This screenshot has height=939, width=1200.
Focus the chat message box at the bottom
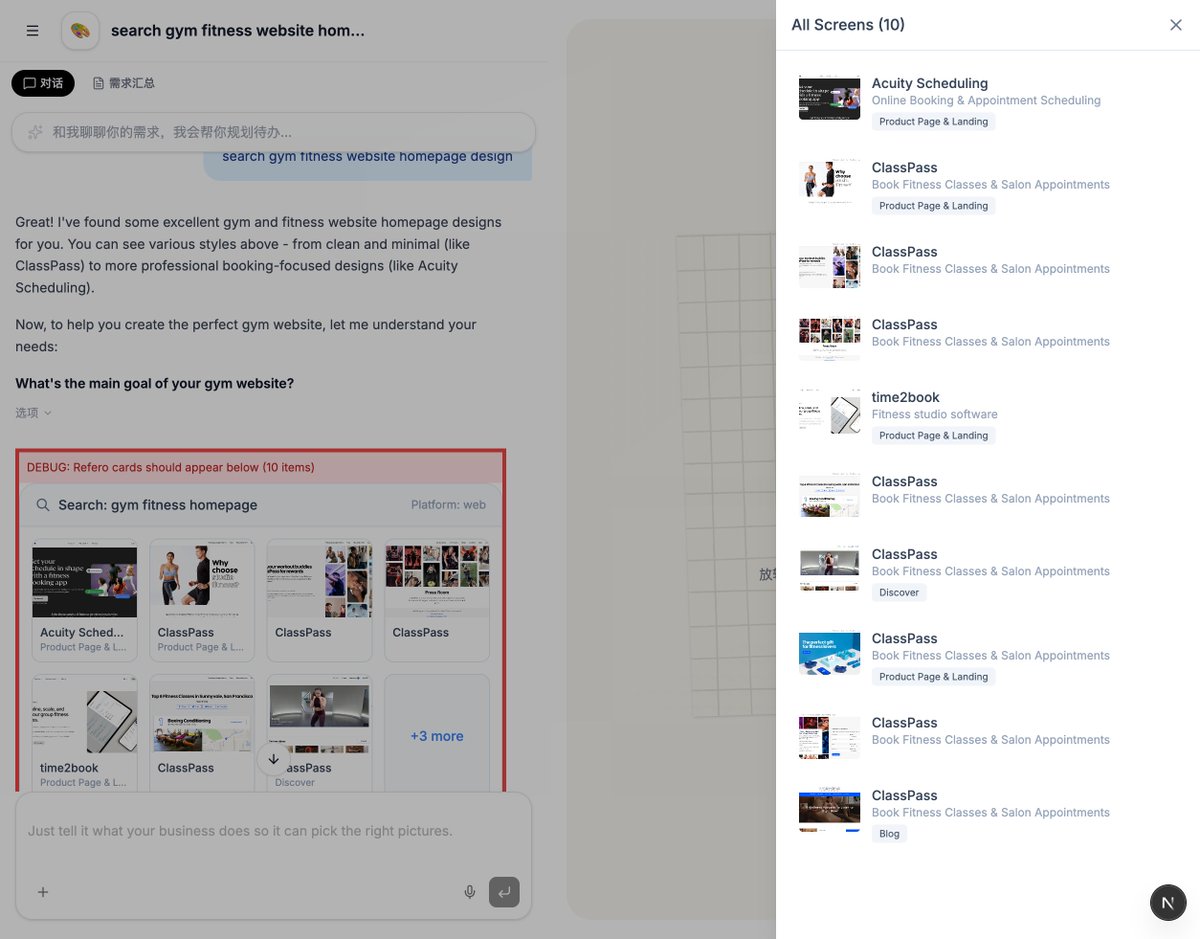pyautogui.click(x=274, y=831)
